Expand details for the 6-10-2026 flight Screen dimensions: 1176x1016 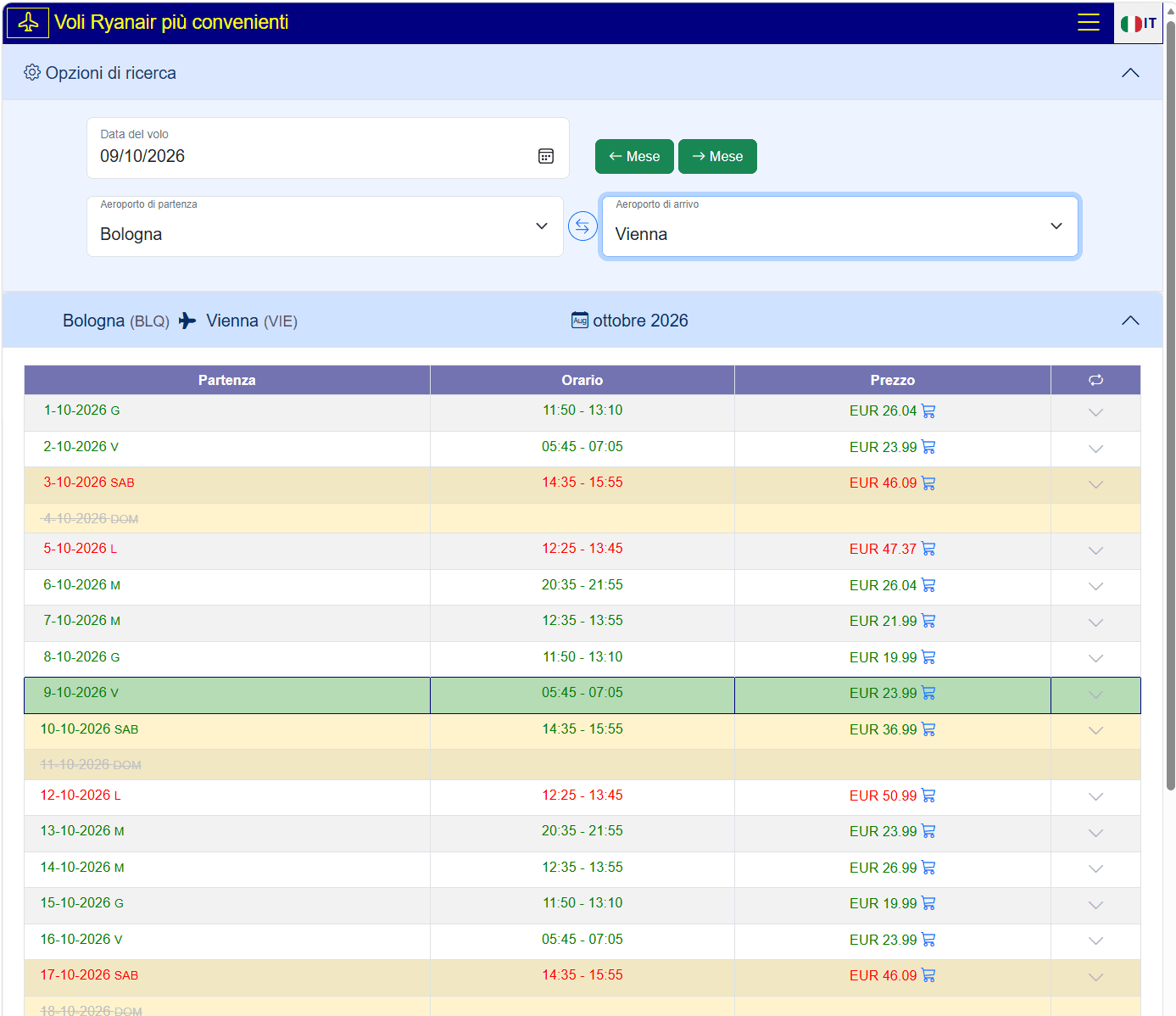click(x=1095, y=587)
